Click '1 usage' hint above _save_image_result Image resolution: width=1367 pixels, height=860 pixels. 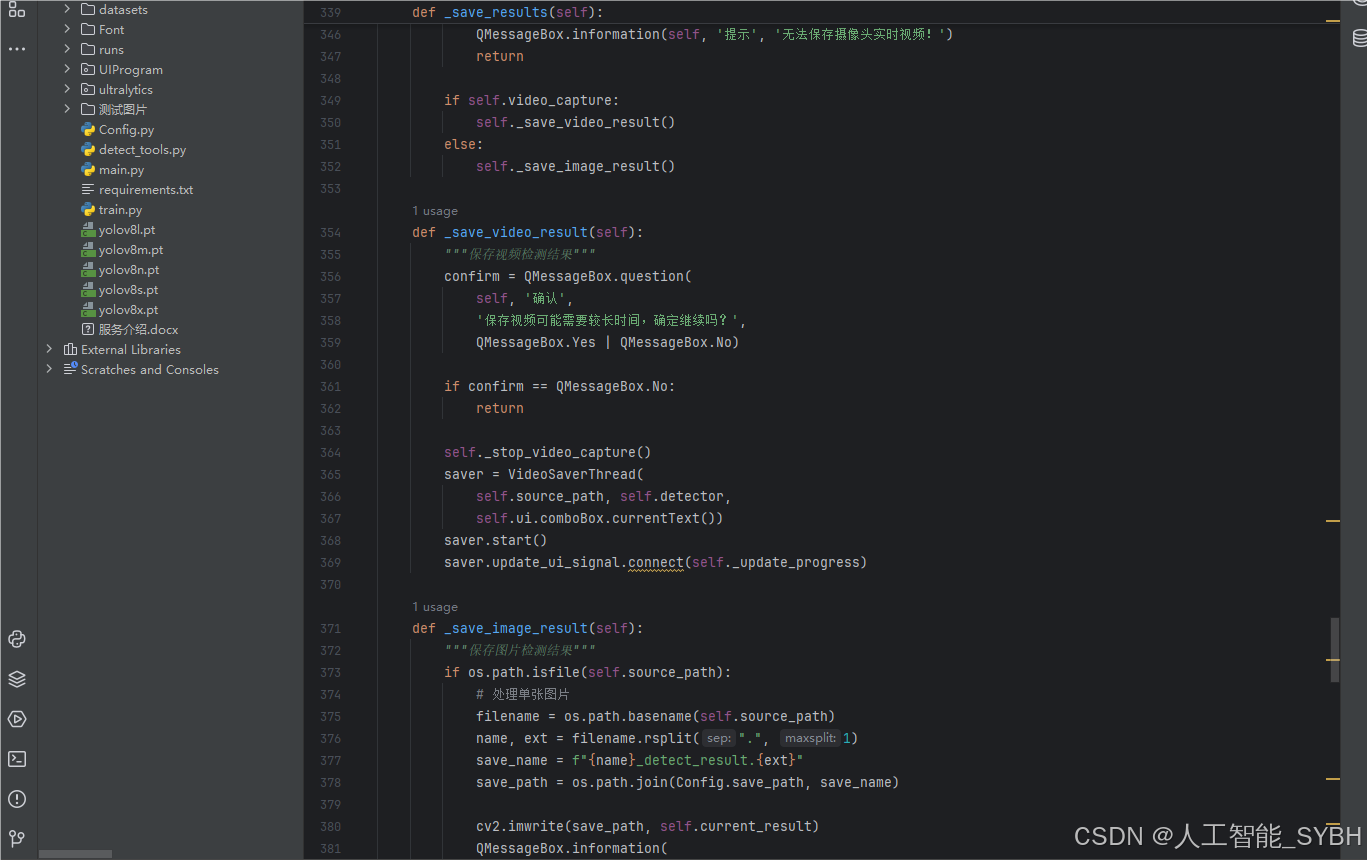pyautogui.click(x=435, y=607)
